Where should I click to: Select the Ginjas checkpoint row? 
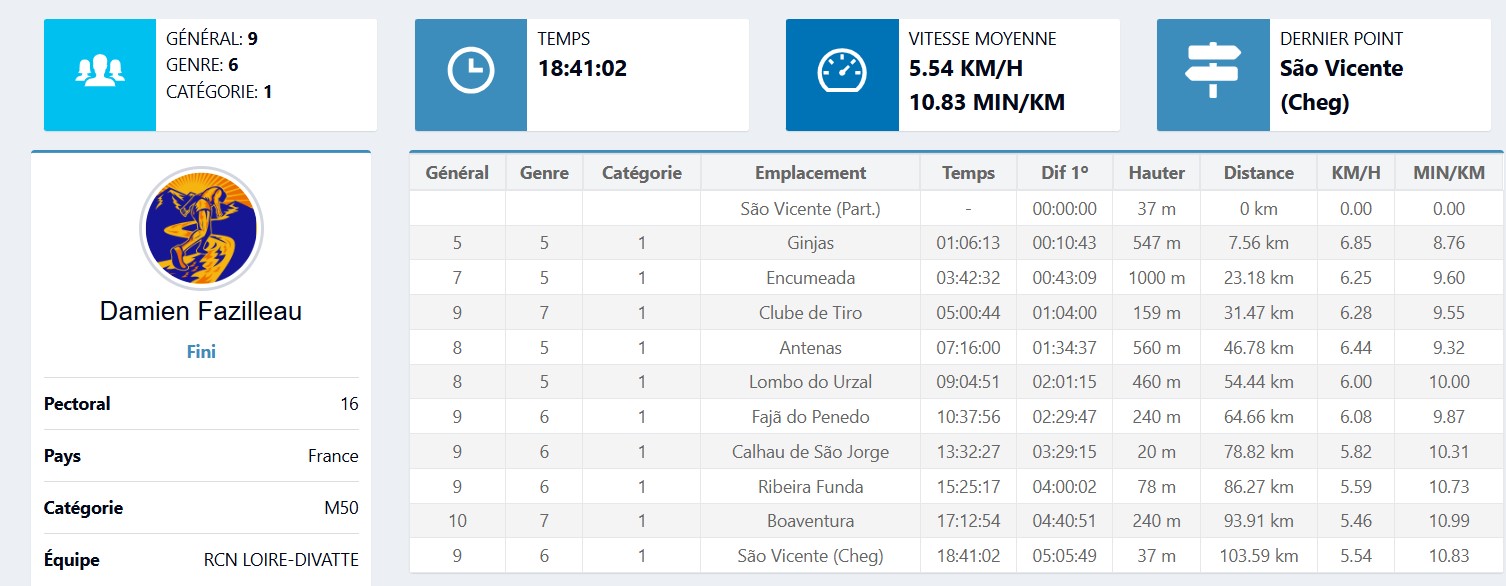[x=810, y=243]
